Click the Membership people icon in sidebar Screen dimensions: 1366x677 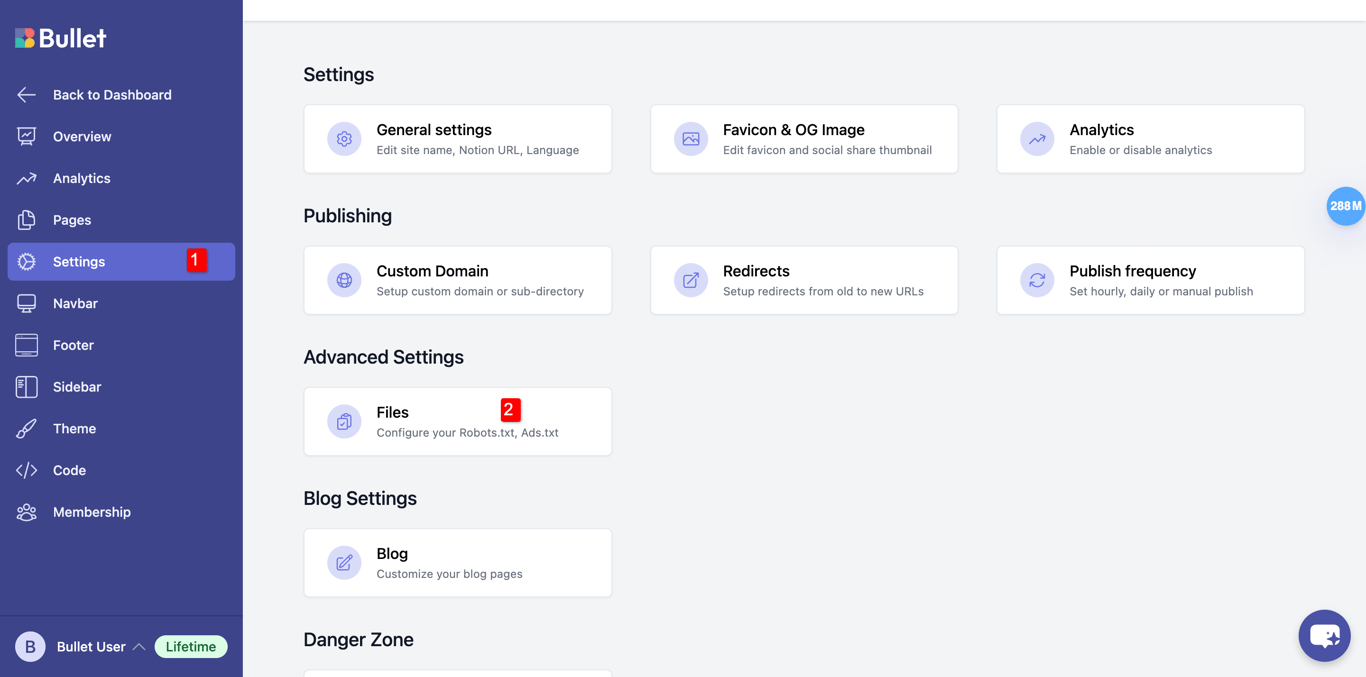(x=27, y=512)
